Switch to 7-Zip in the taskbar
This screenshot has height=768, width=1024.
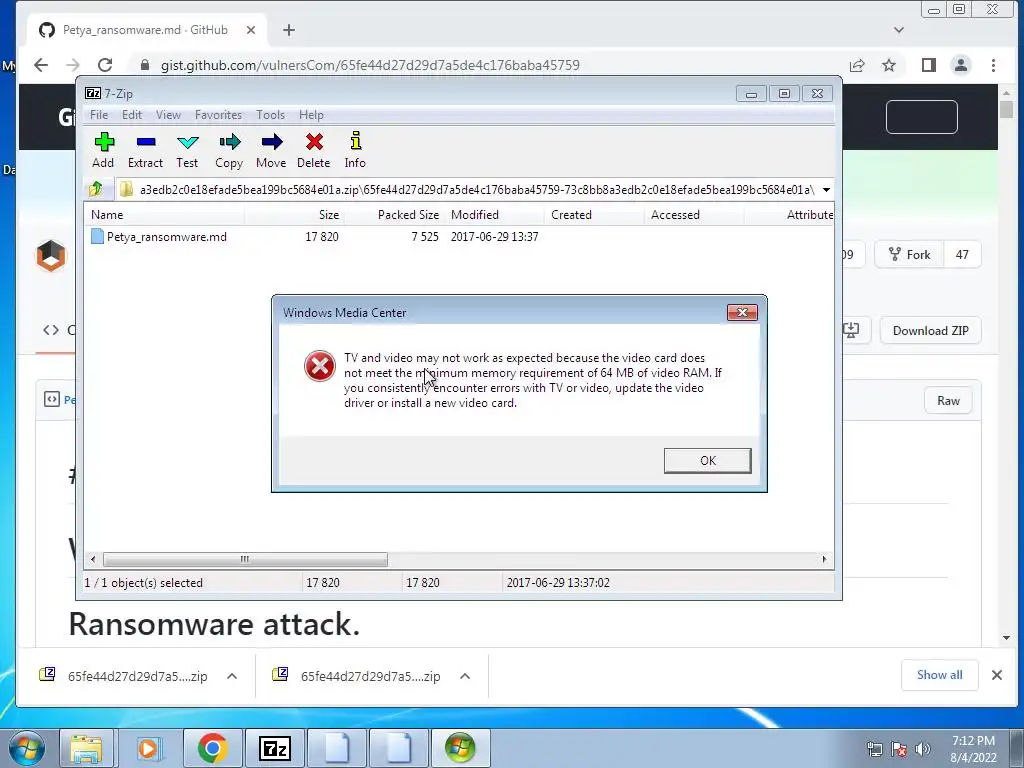coord(274,748)
